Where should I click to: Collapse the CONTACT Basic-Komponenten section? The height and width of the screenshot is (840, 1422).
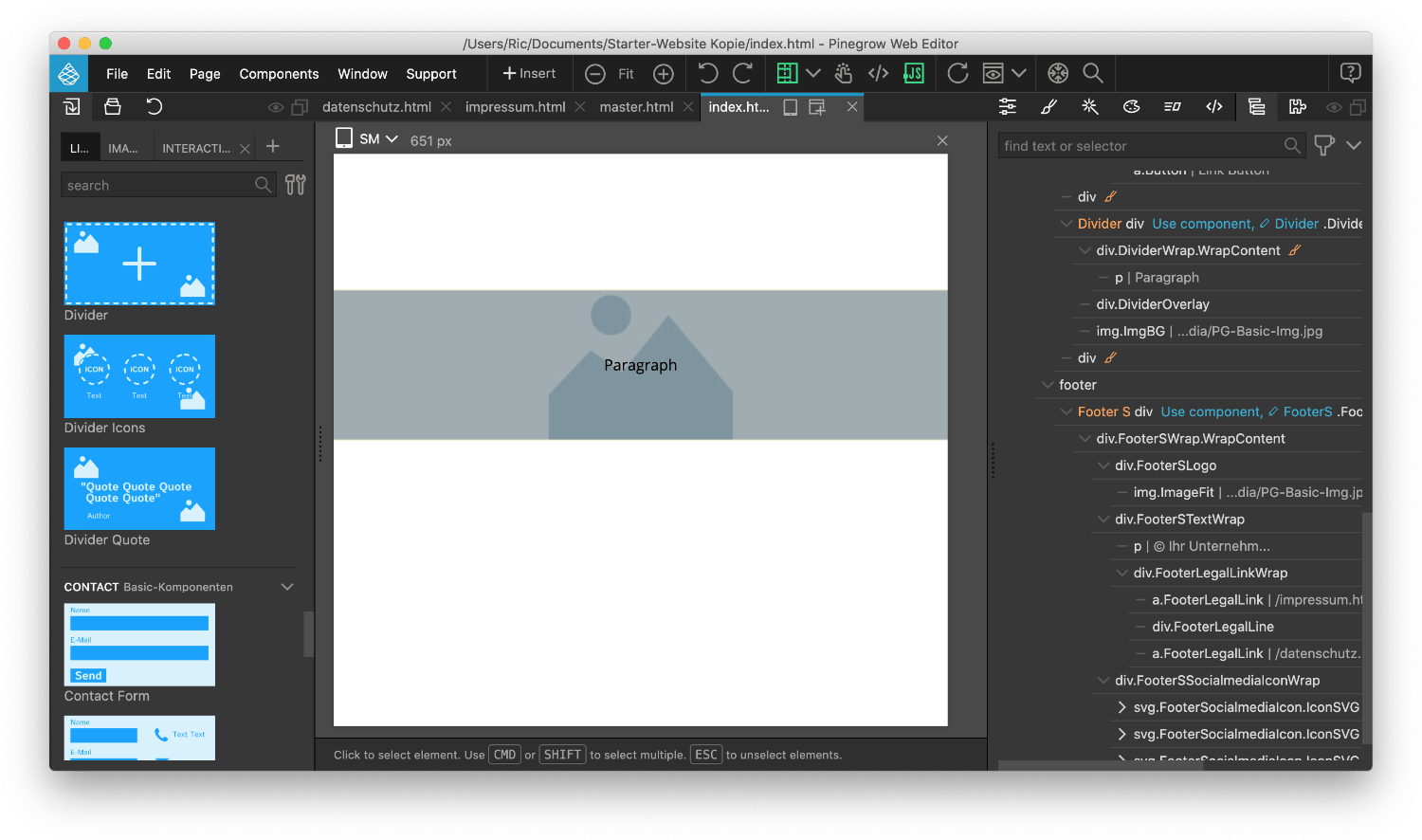(x=287, y=587)
